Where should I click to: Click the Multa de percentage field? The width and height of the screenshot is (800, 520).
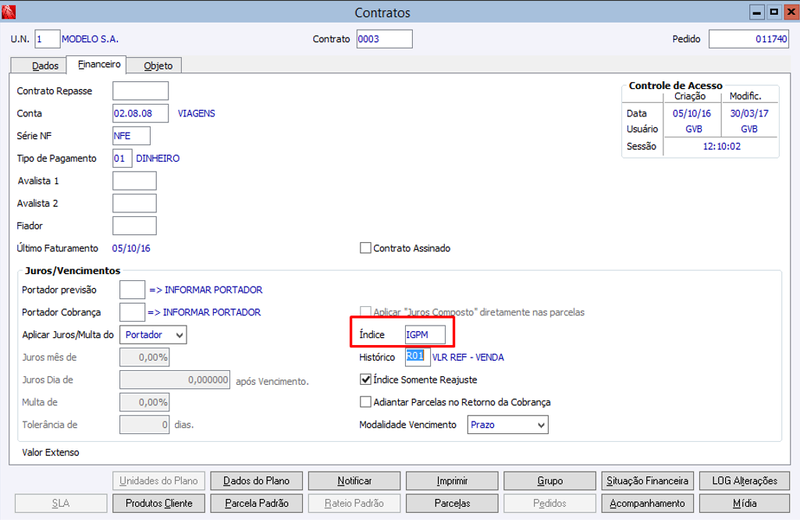pyautogui.click(x=144, y=402)
